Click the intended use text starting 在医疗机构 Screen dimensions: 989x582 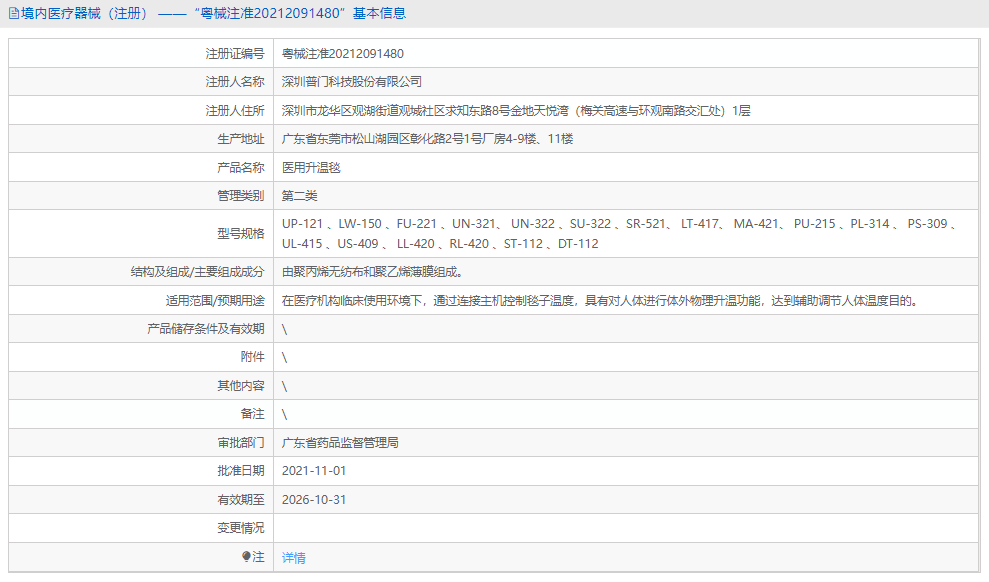point(599,301)
